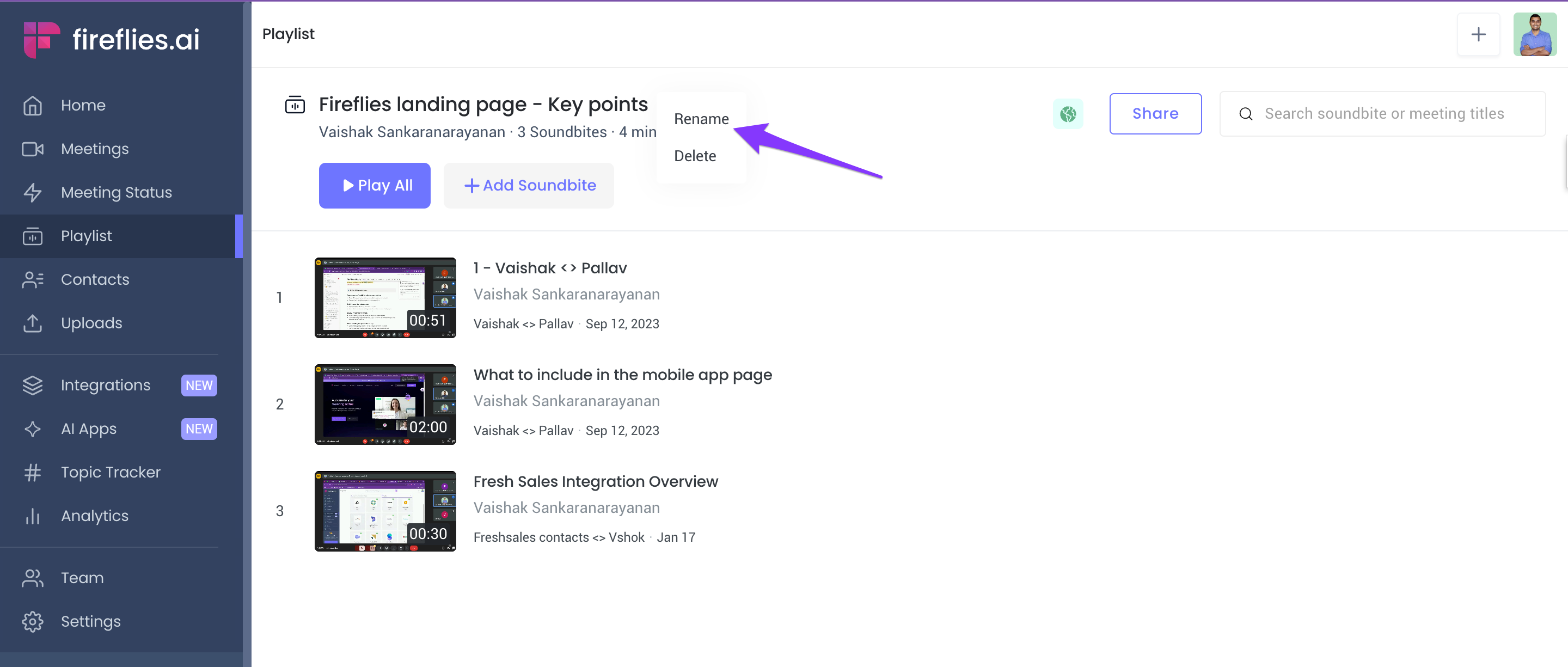
Task: Open Fresh Sales Integration Overview title
Action: click(x=596, y=481)
